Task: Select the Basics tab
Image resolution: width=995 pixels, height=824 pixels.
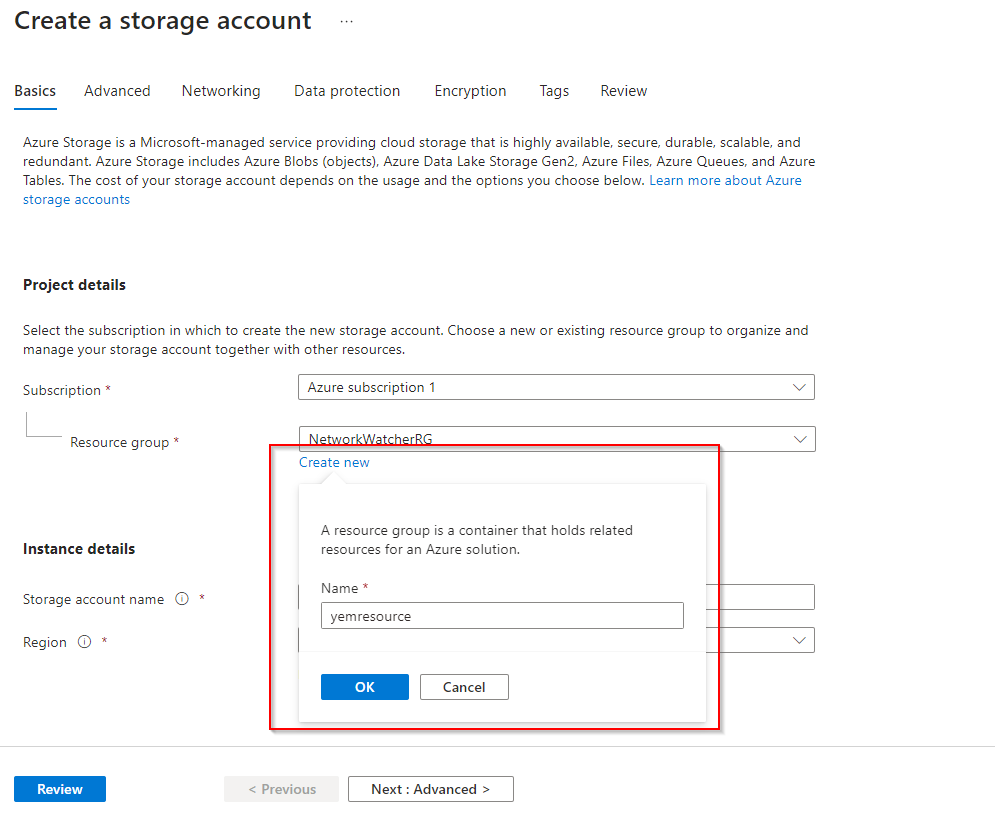Action: click(x=35, y=91)
